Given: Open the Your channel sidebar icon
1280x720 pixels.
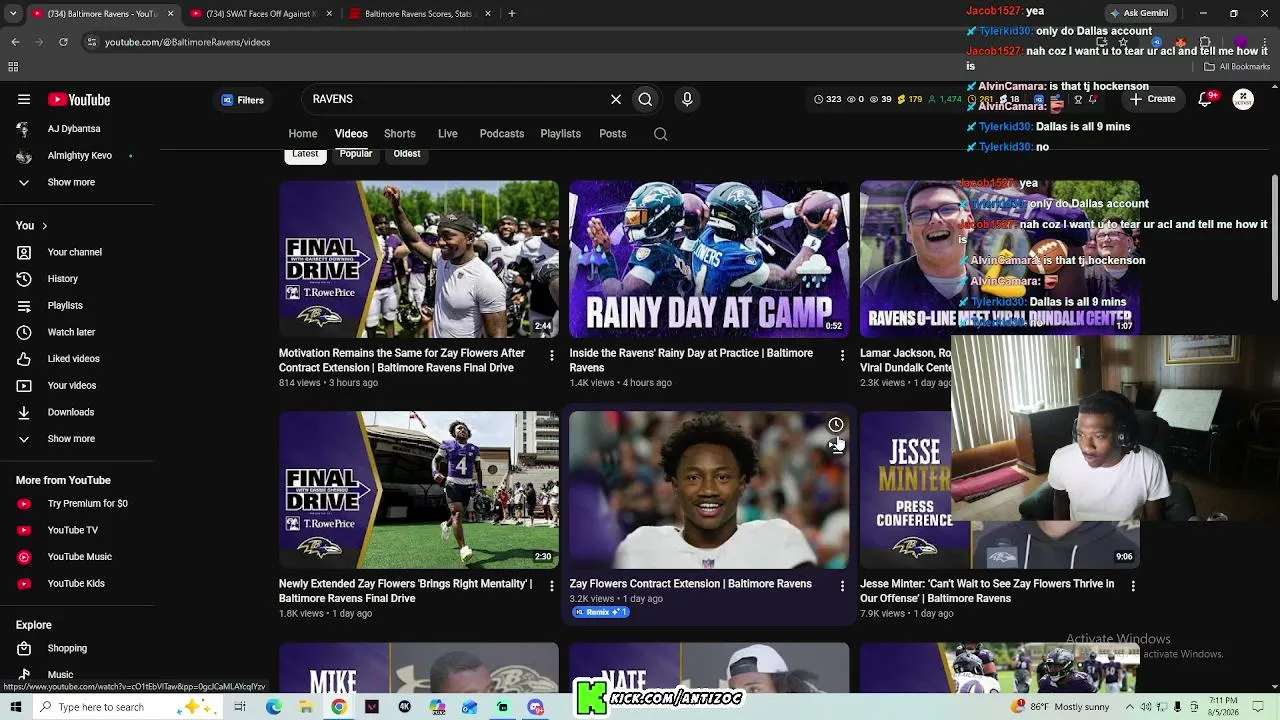Looking at the screenshot, I should pyautogui.click(x=24, y=252).
